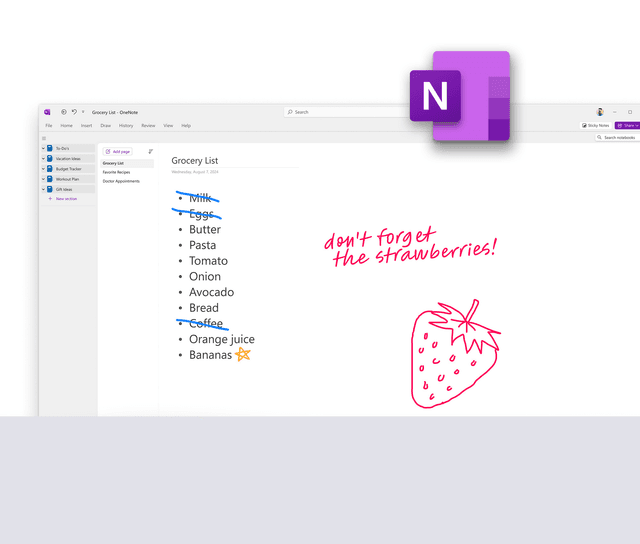Viewport: 640px width, 544px height.
Task: Click the OneNote app icon in title bar
Action: (x=47, y=112)
